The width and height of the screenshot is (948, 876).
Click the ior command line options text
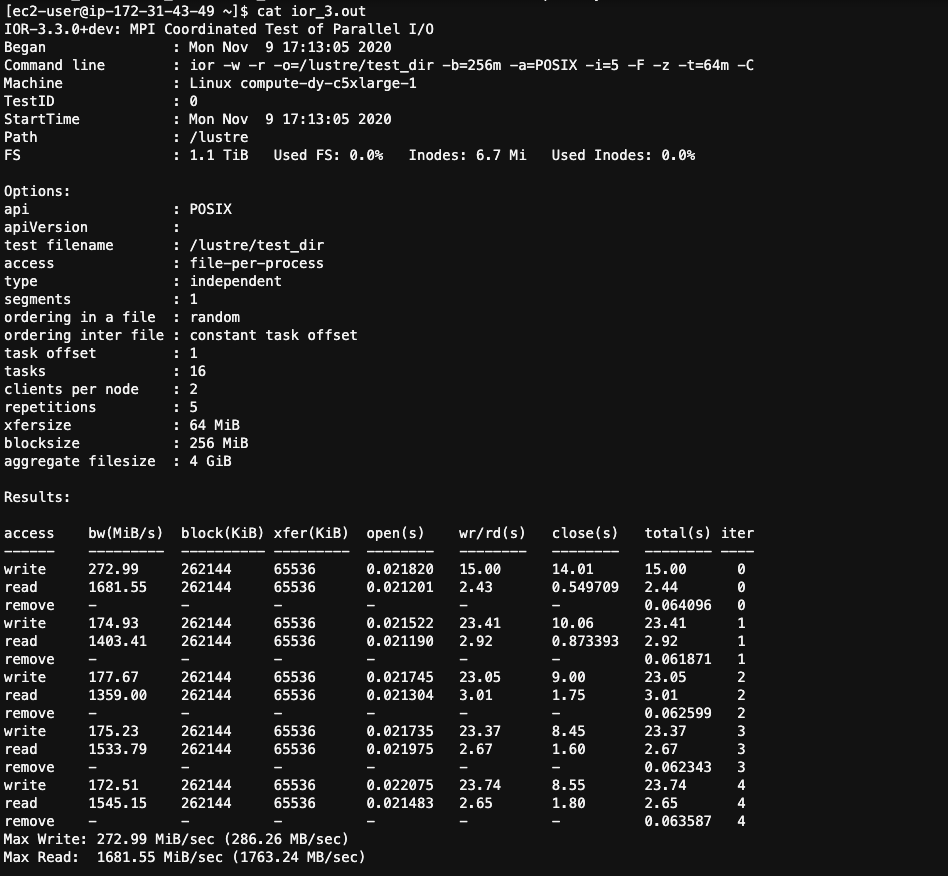pyautogui.click(x=472, y=65)
